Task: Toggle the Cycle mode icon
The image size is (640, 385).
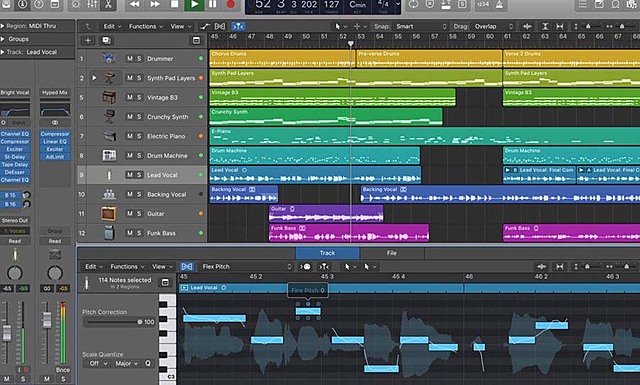Action: (414, 4)
